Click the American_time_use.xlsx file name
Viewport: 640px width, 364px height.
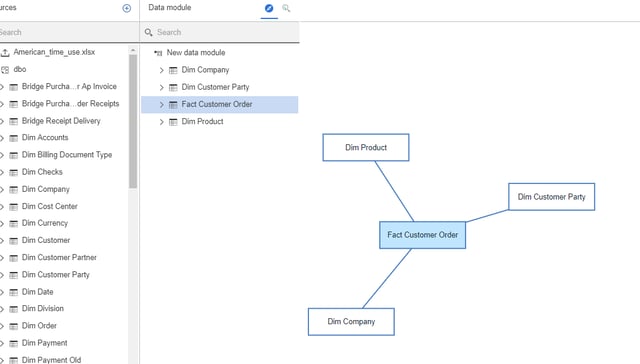click(54, 52)
